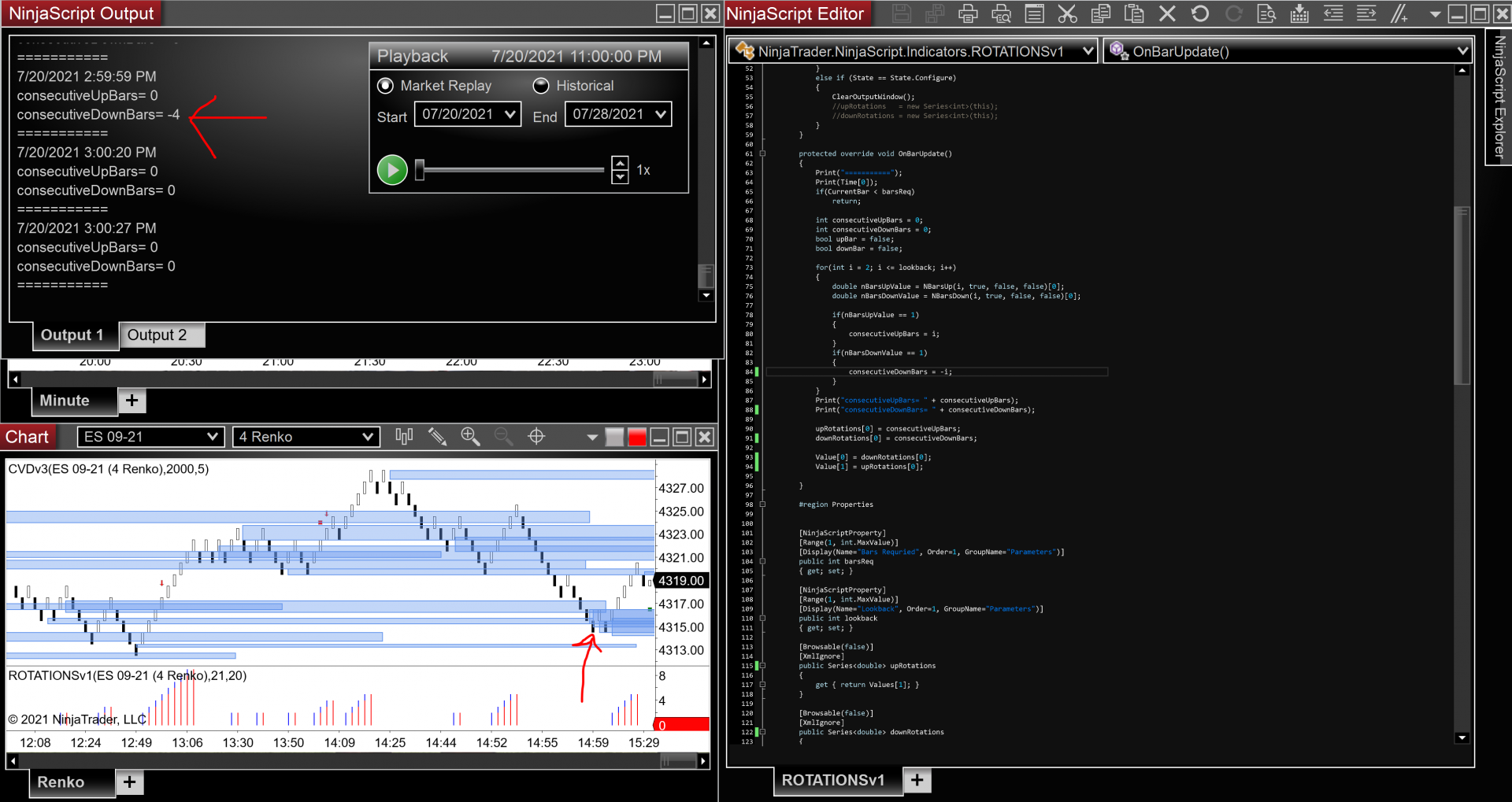Open the Playback End date dropdown
This screenshot has width=1512, height=802.
618,114
